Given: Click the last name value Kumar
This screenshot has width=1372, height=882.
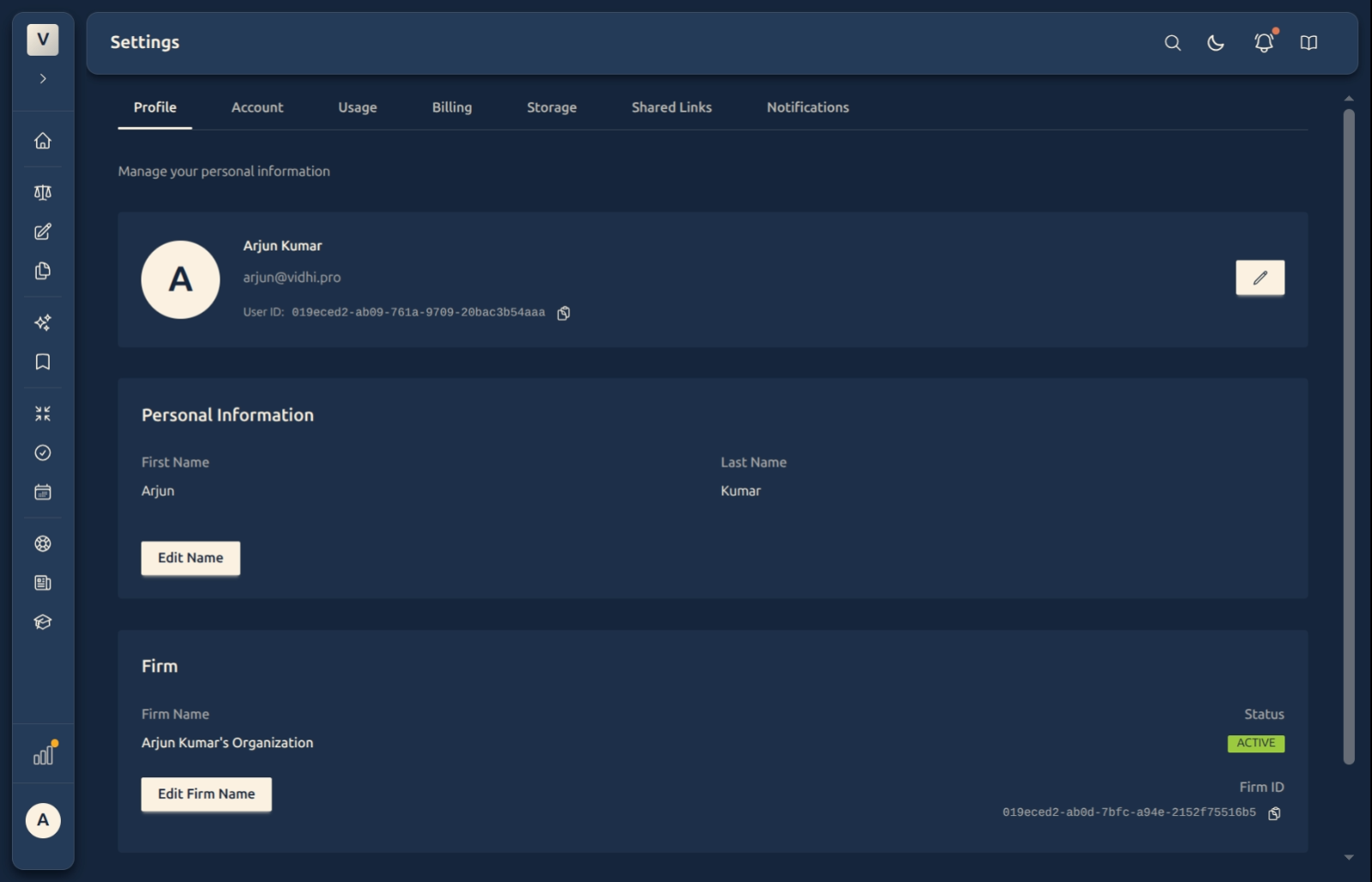Looking at the screenshot, I should click(740, 491).
